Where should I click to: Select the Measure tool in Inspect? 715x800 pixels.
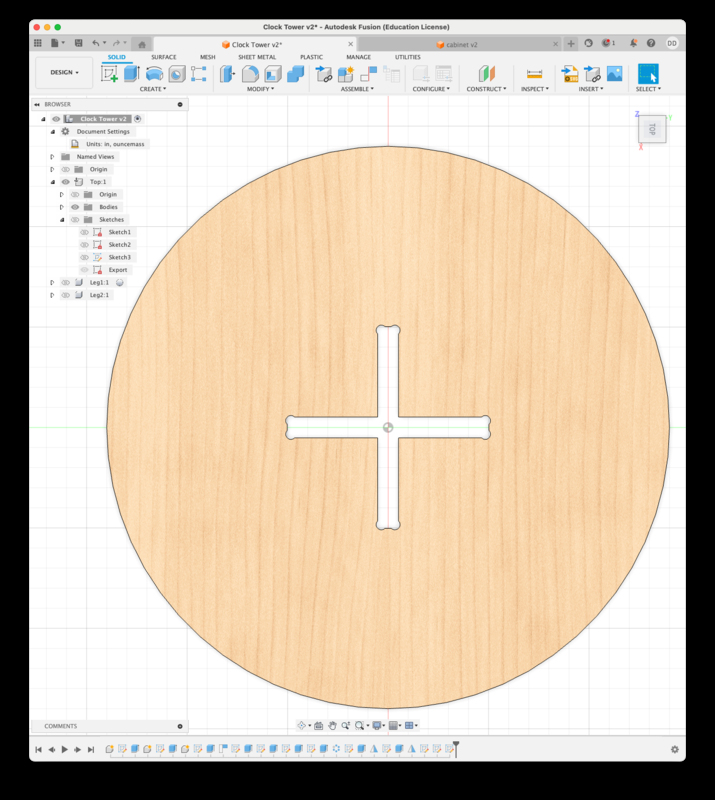point(534,74)
